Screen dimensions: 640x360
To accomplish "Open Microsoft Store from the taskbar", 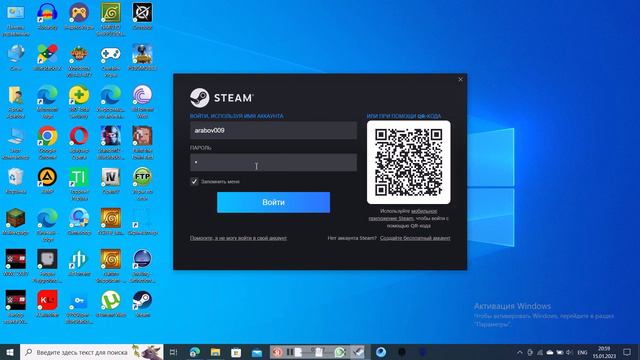I will point(236,352).
